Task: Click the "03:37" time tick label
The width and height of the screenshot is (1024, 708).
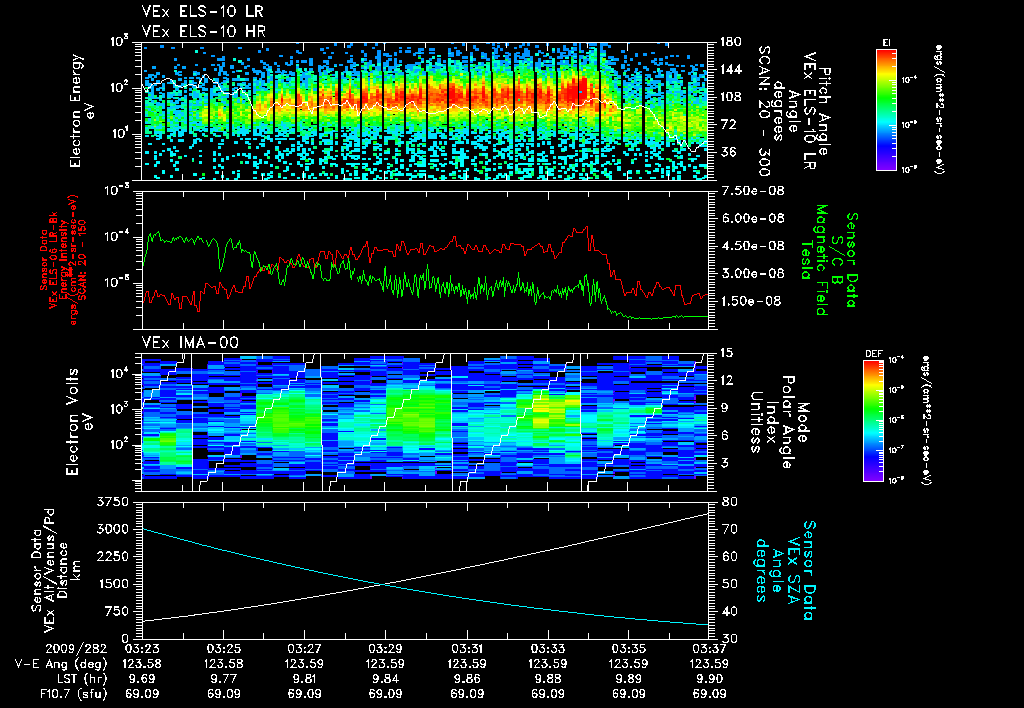Action: [709, 649]
